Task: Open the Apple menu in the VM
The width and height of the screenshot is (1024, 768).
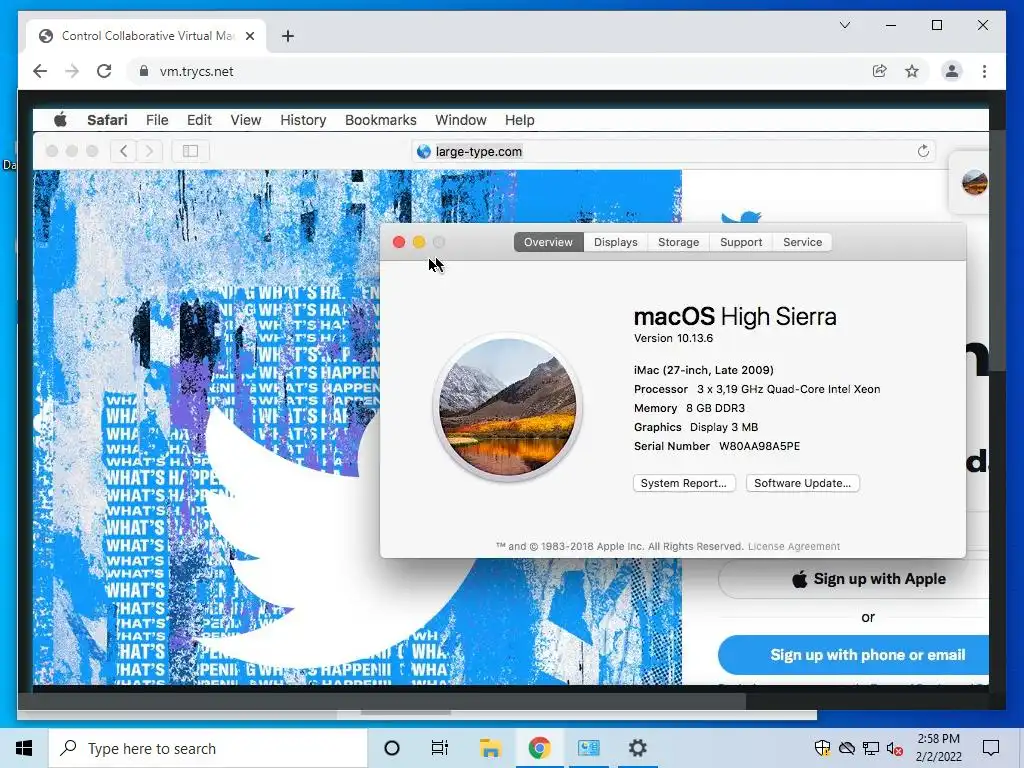Action: [60, 120]
